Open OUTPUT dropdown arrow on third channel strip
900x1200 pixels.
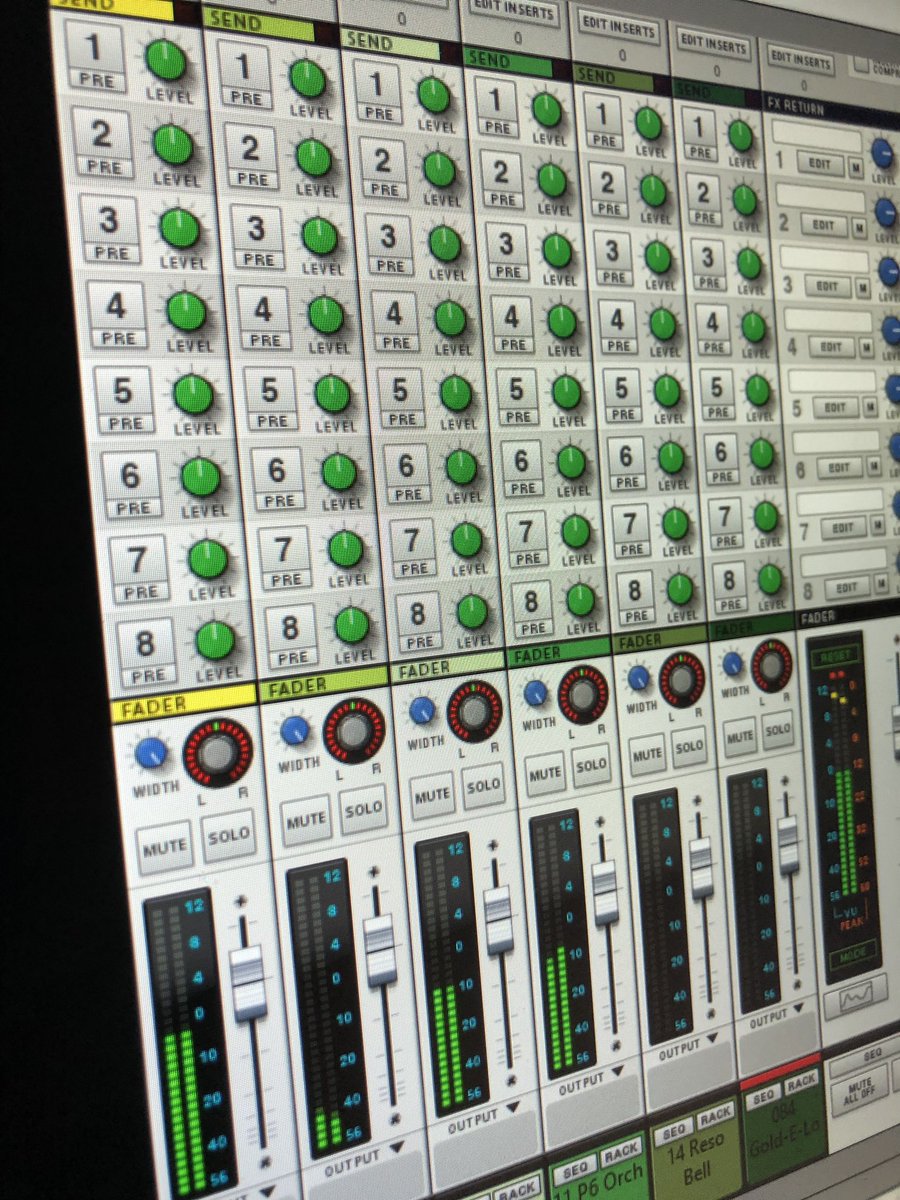click(512, 1107)
